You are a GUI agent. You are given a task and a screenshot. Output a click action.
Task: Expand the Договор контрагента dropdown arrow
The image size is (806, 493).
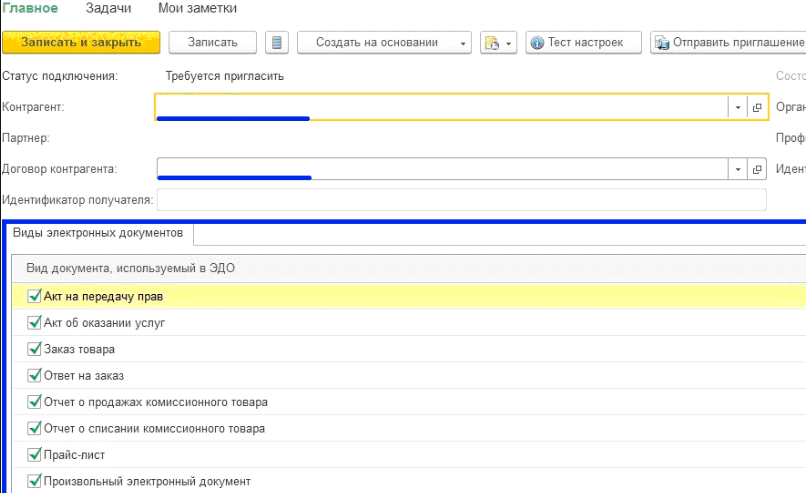click(x=738, y=169)
